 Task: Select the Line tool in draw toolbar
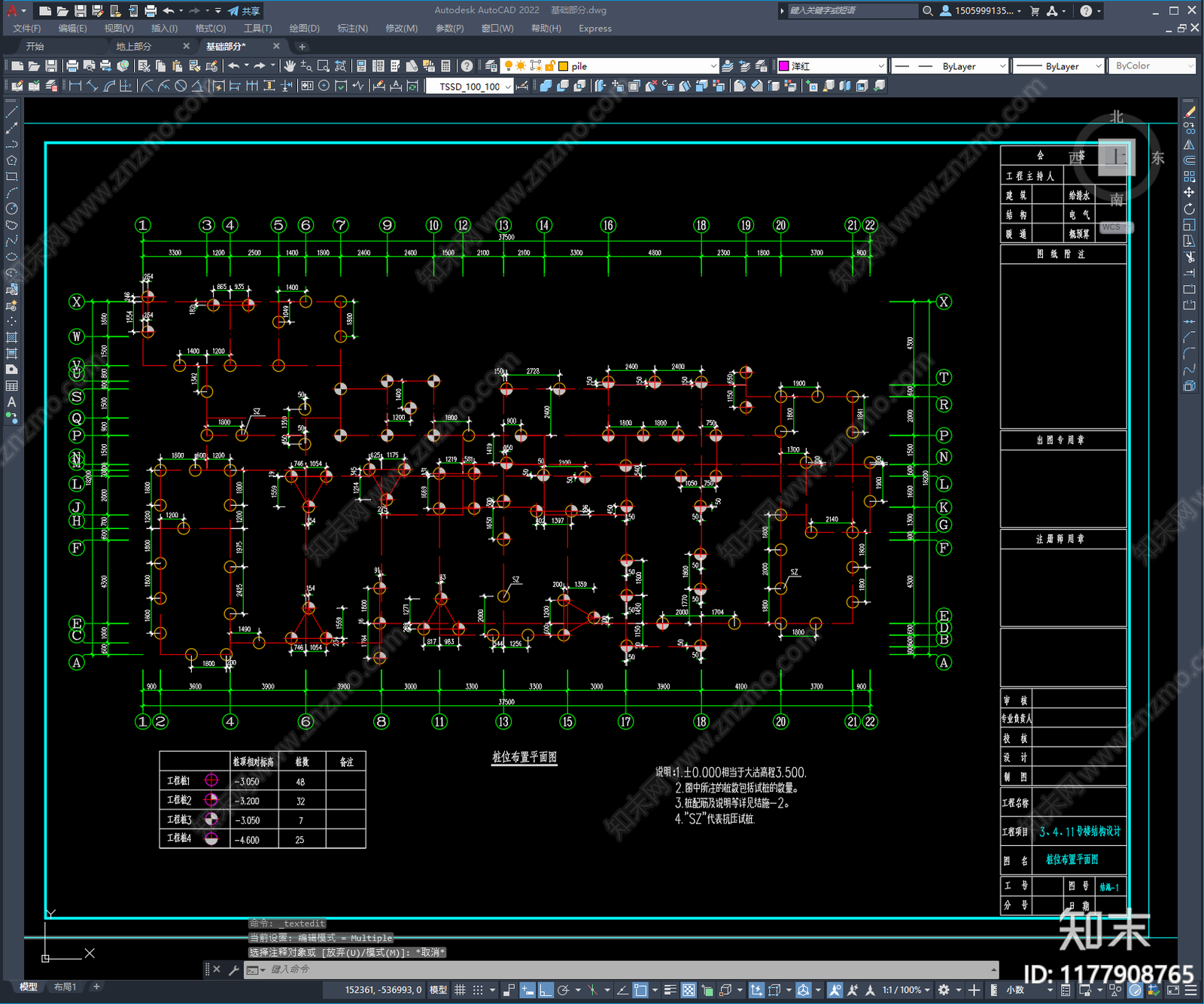11,112
